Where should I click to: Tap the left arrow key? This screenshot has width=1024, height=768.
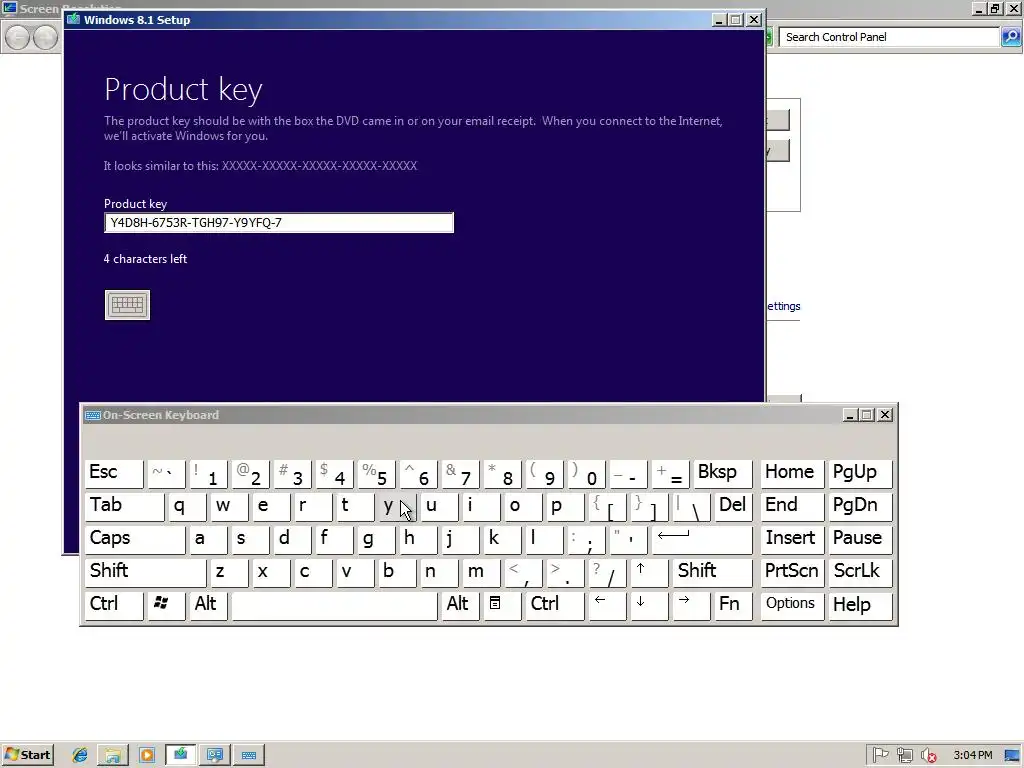point(607,604)
